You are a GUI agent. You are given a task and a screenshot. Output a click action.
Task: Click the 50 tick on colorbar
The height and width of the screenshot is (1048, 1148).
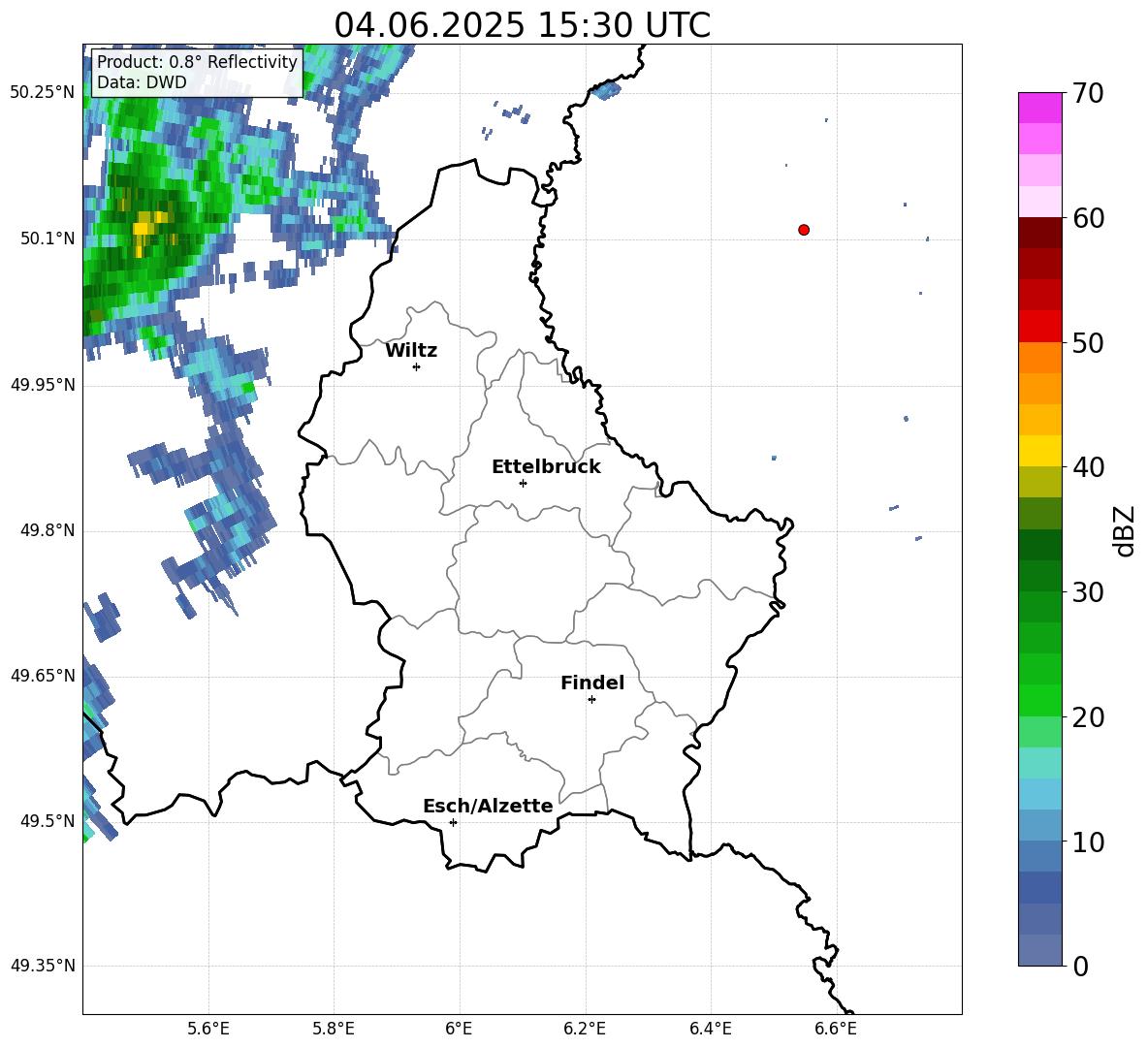pos(1088,342)
